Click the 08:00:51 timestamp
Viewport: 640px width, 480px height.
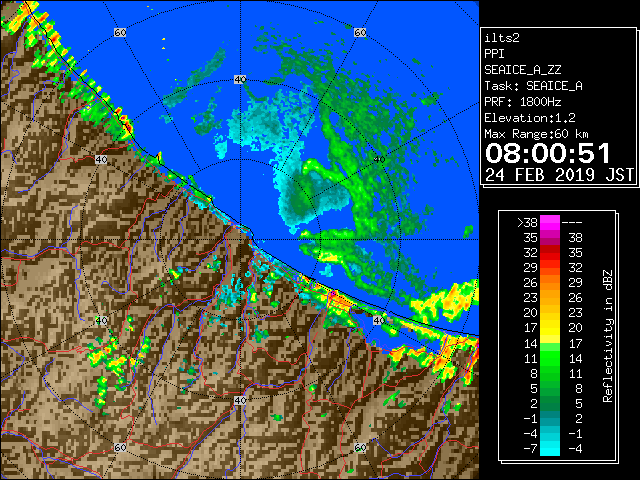tap(548, 153)
